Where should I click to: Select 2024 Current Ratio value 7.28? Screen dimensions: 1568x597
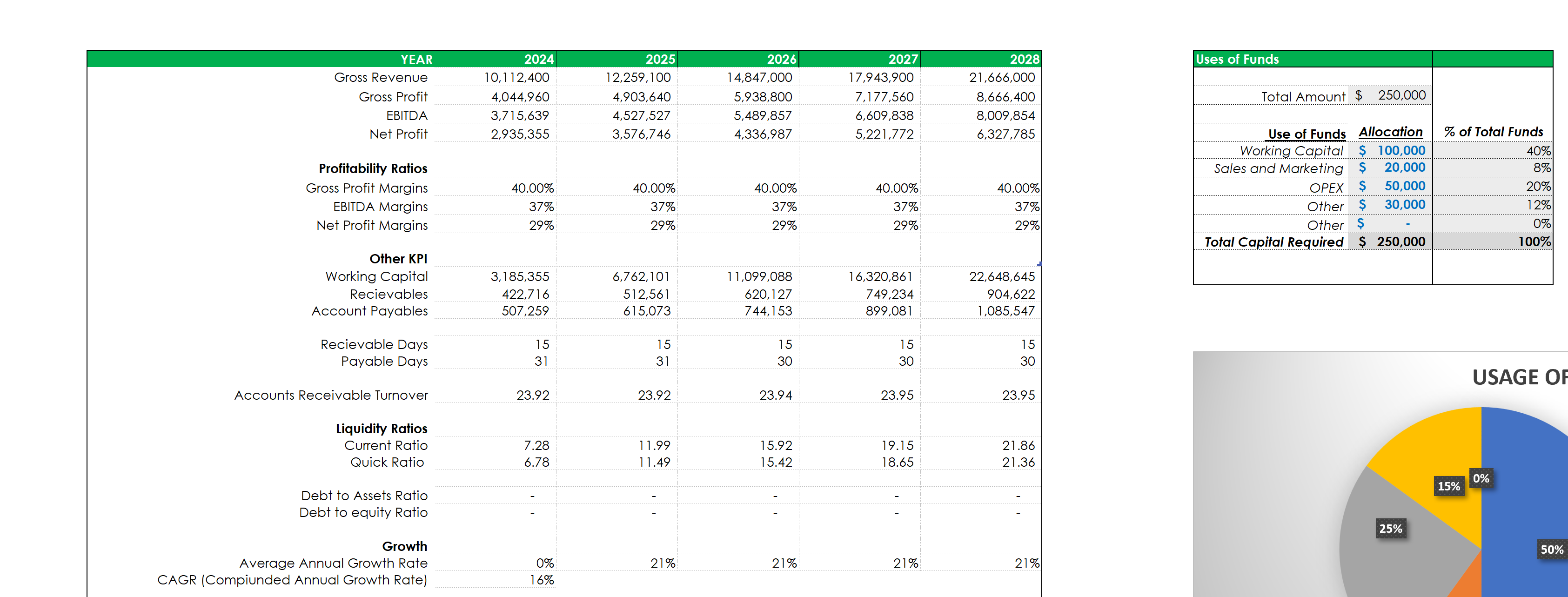536,445
